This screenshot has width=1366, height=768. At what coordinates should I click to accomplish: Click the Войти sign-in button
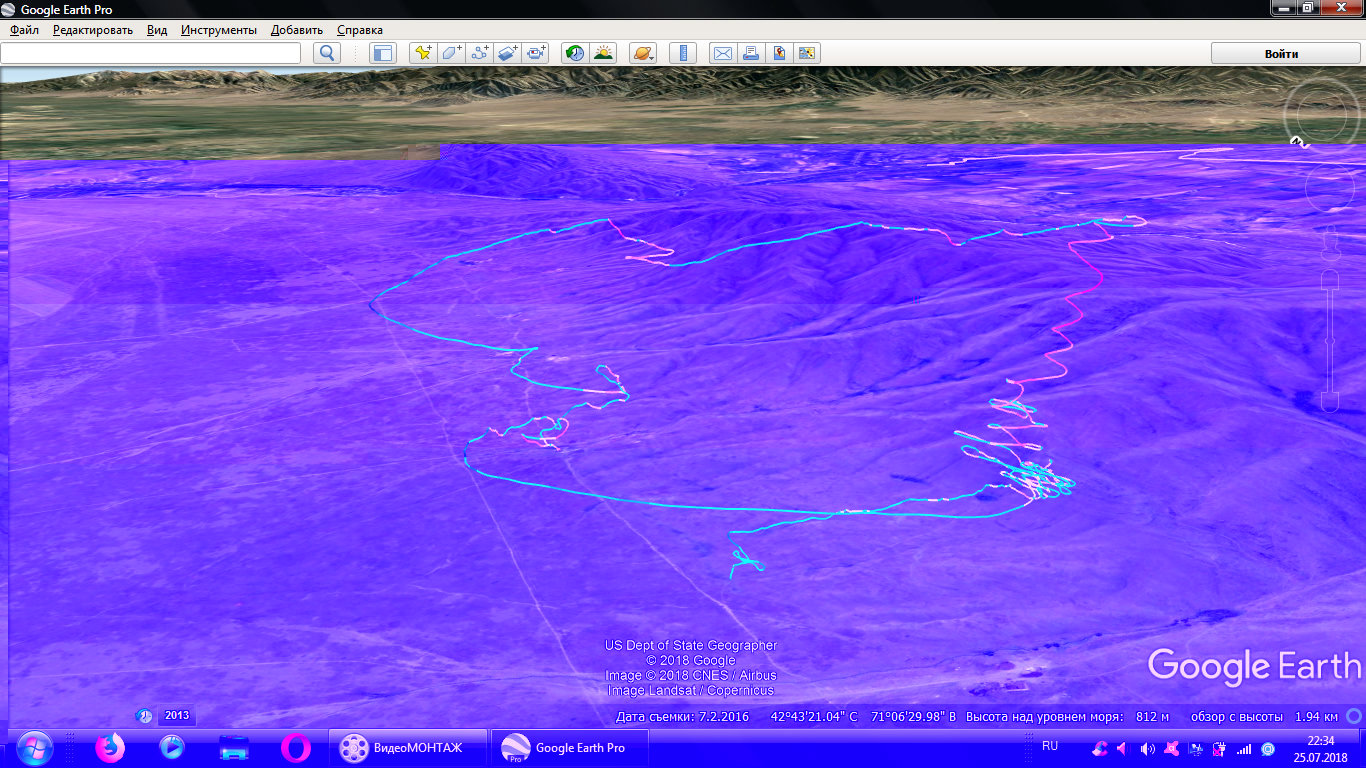click(1281, 54)
